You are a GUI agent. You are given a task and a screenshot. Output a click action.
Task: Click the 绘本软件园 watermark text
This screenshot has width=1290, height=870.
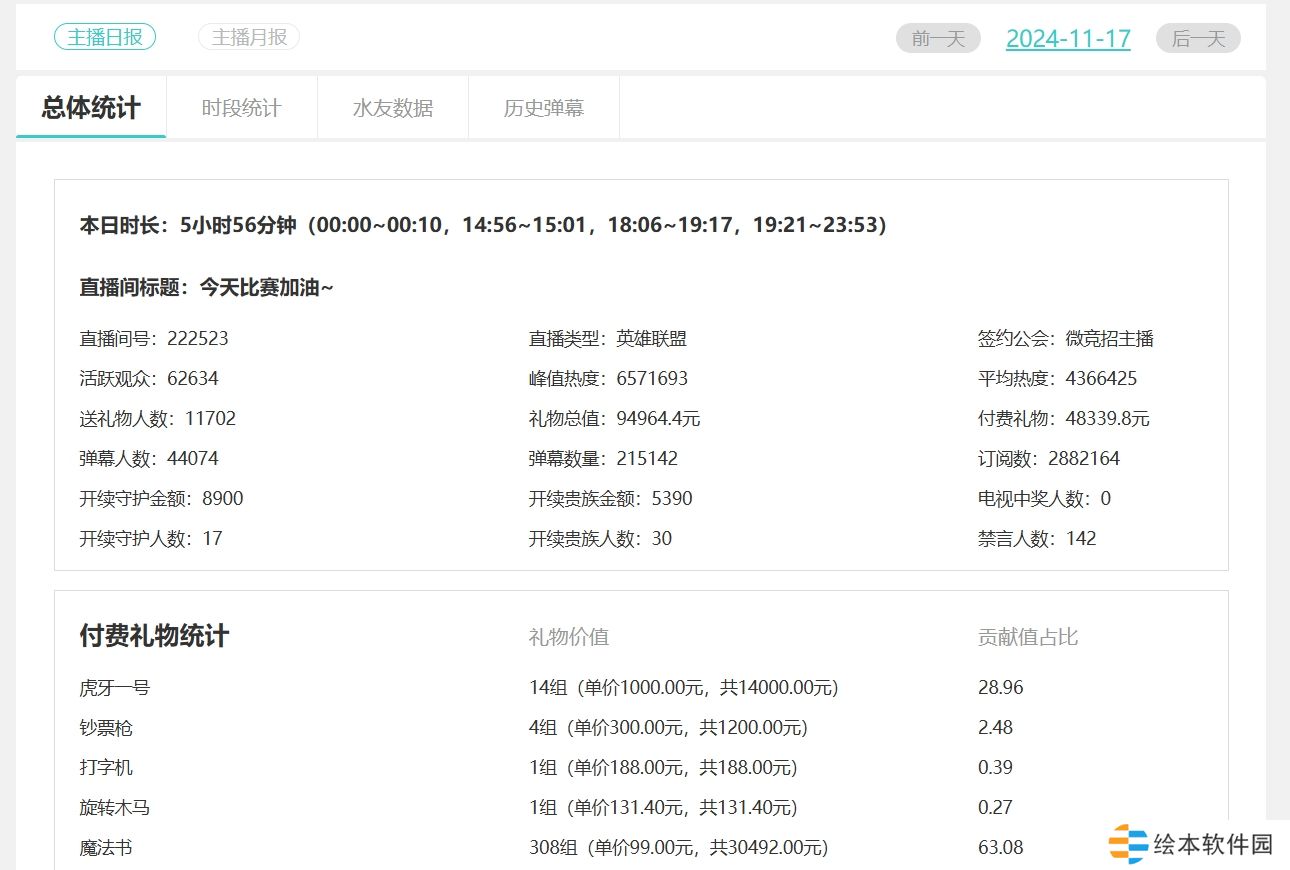1213,844
